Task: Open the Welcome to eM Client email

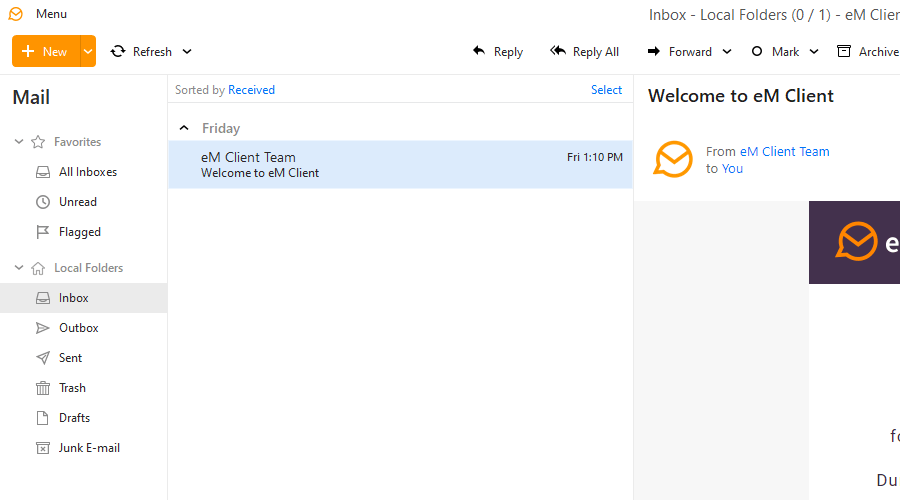Action: pyautogui.click(x=401, y=165)
